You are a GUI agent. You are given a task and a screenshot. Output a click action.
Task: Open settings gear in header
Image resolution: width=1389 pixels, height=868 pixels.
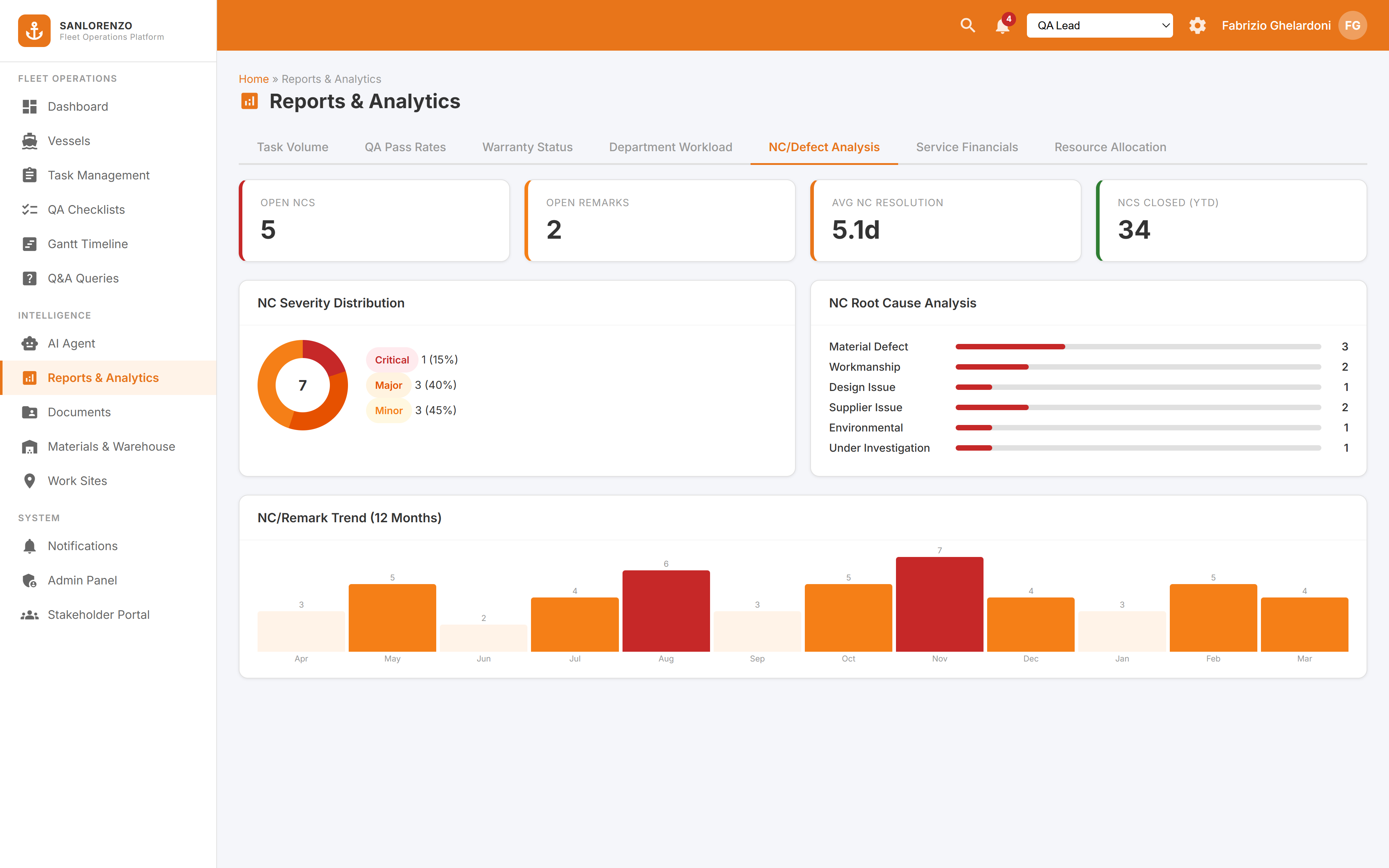click(x=1197, y=25)
